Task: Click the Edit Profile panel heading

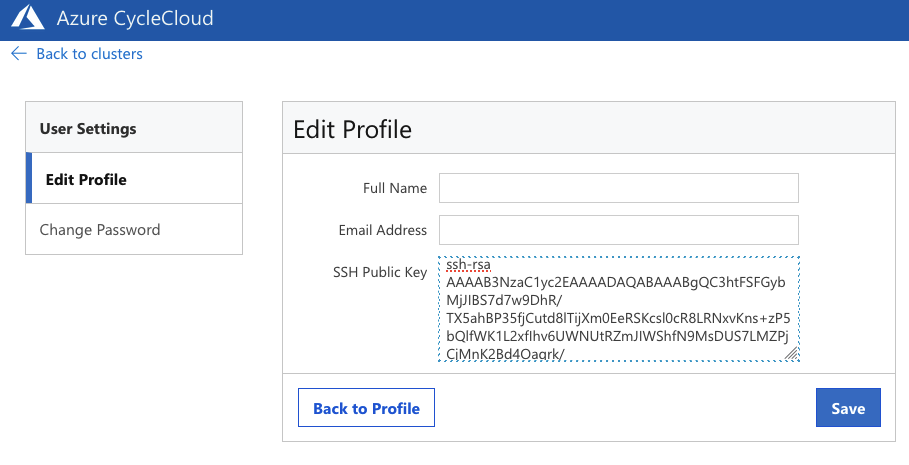Action: click(352, 129)
